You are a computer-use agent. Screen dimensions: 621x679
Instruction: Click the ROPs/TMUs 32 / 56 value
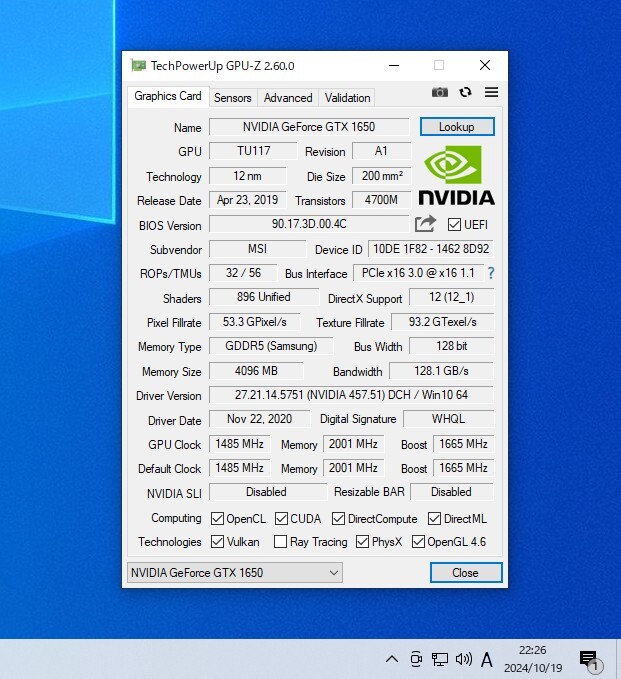[x=243, y=273]
